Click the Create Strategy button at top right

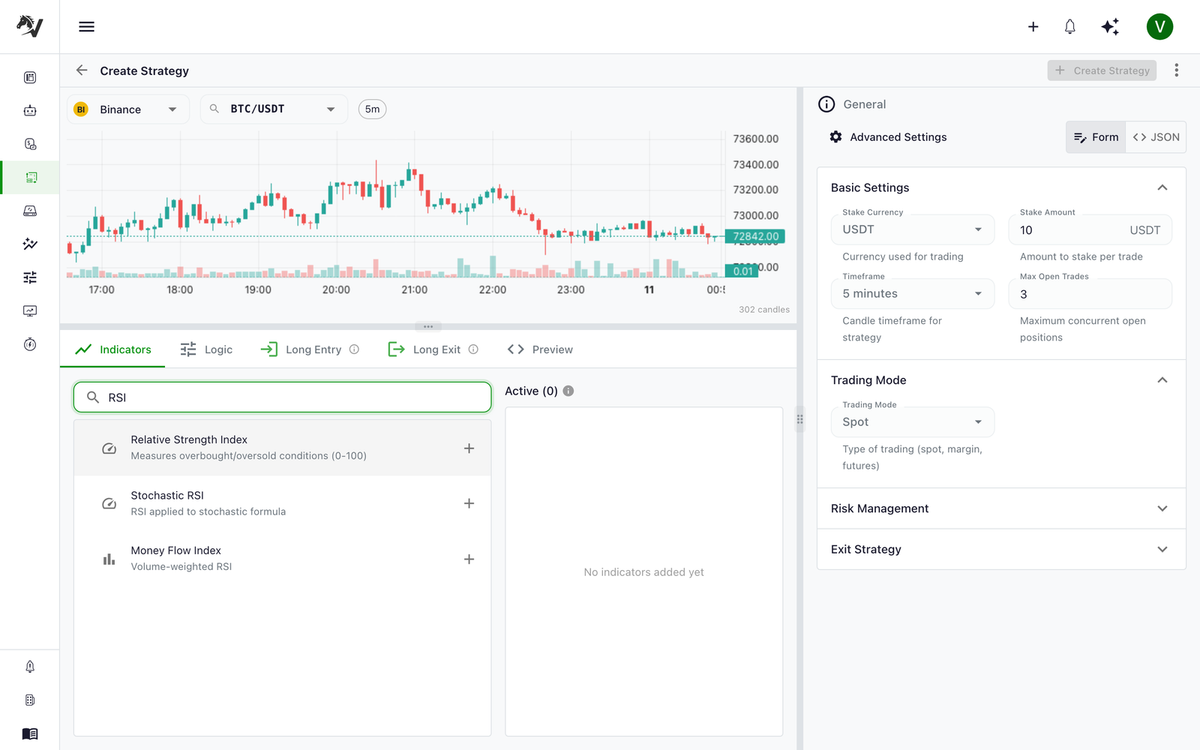click(x=1102, y=71)
